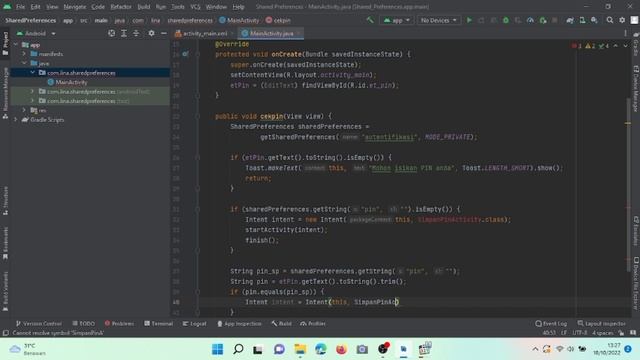Open Firefox from the taskbar
Viewport: 640px width, 360px height.
(x=341, y=349)
